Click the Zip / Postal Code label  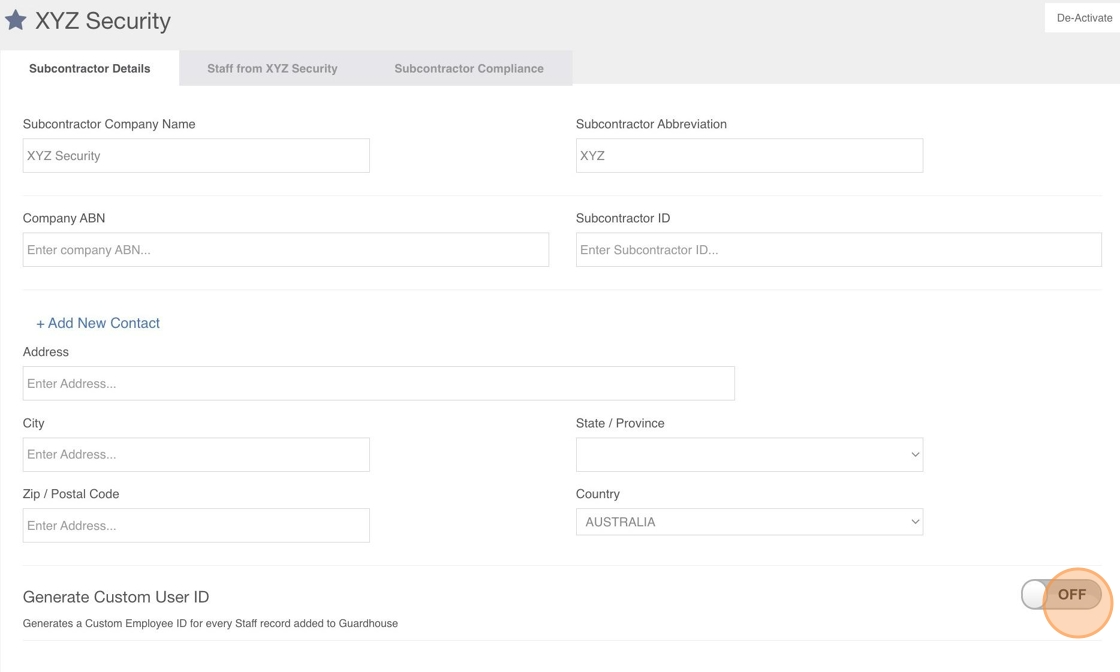(71, 494)
